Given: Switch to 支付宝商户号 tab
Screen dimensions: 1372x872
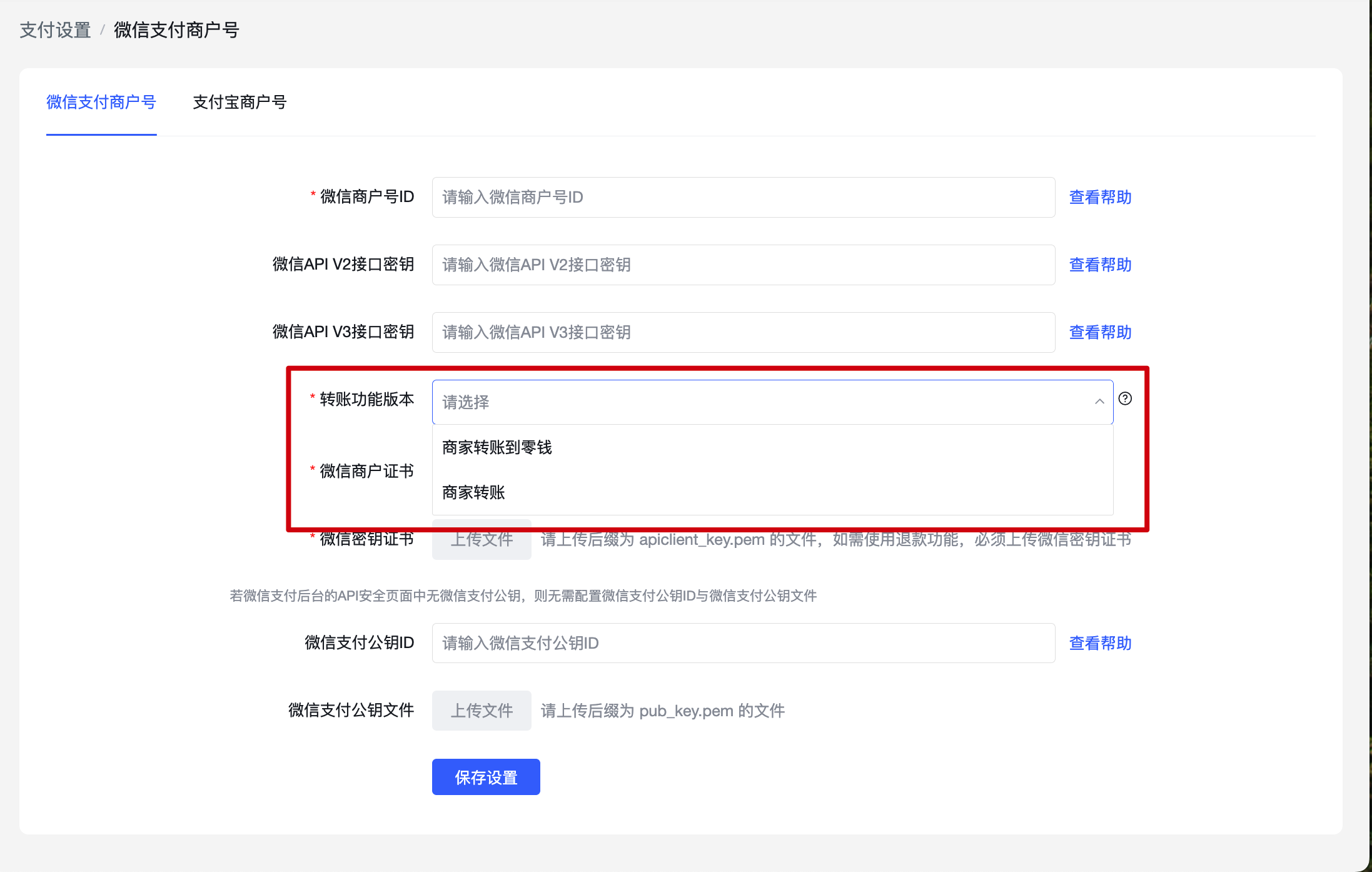Looking at the screenshot, I should (240, 102).
